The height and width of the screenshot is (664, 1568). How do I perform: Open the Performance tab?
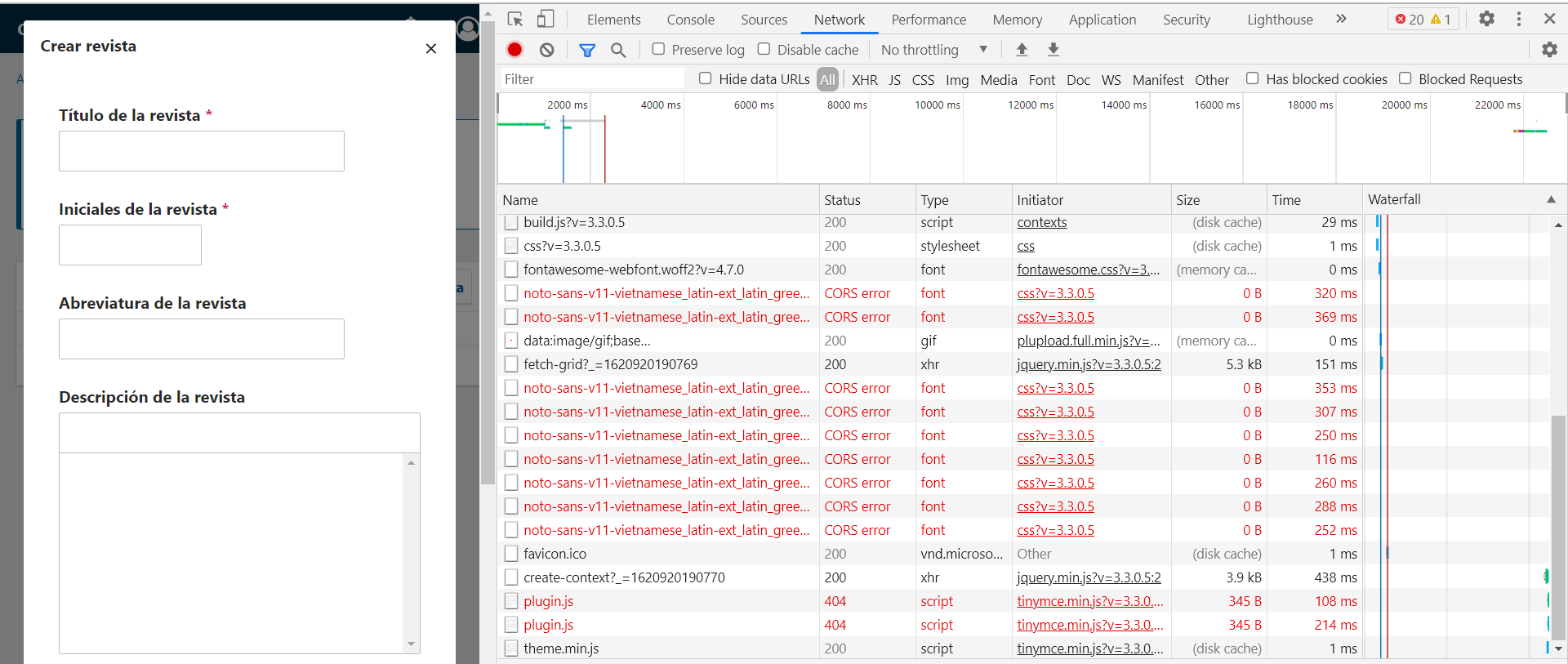pyautogui.click(x=929, y=20)
